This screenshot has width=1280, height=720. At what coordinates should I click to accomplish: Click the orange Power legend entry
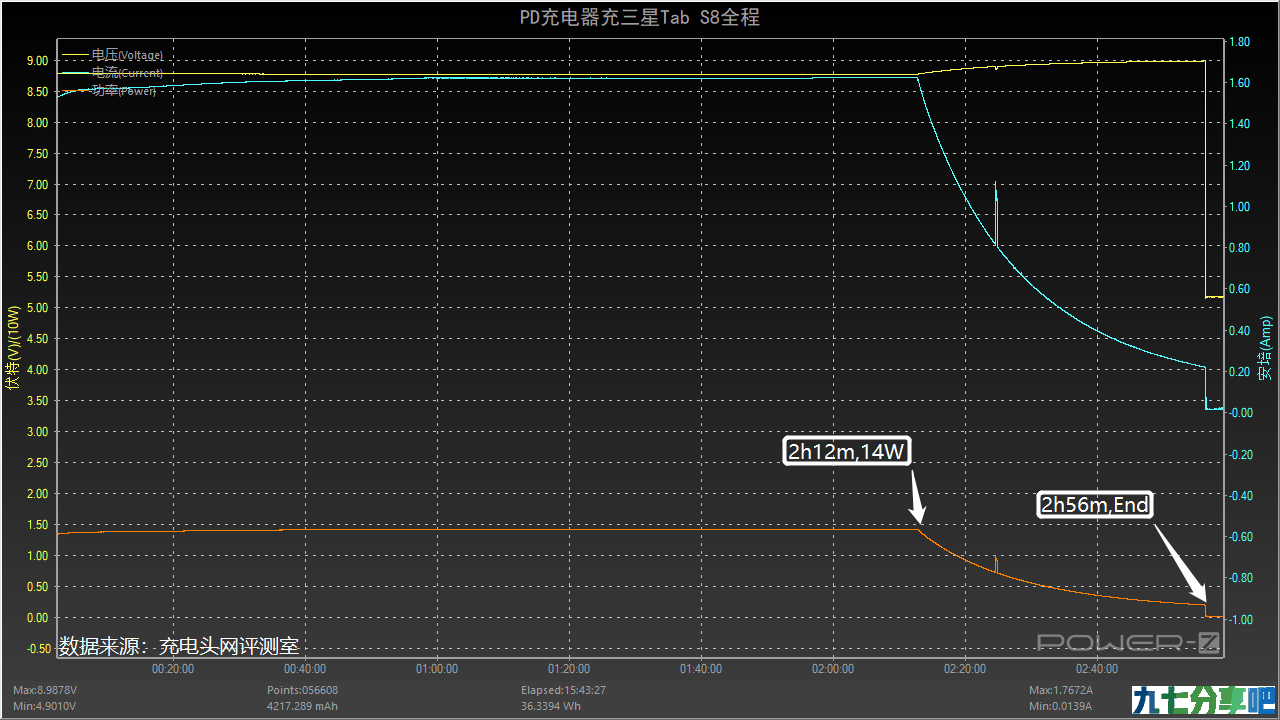coord(111,90)
